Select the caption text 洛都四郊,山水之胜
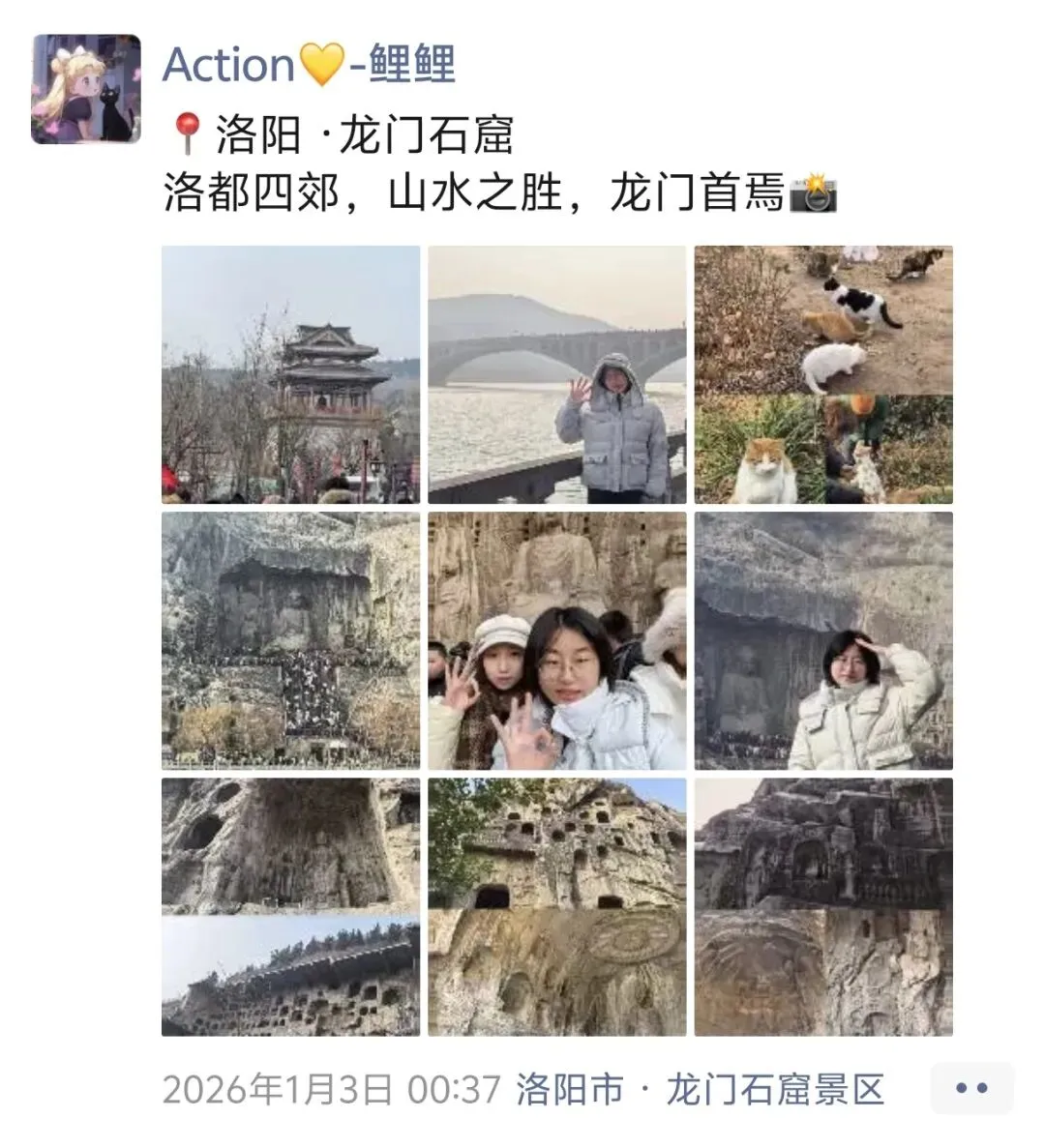 click(363, 192)
